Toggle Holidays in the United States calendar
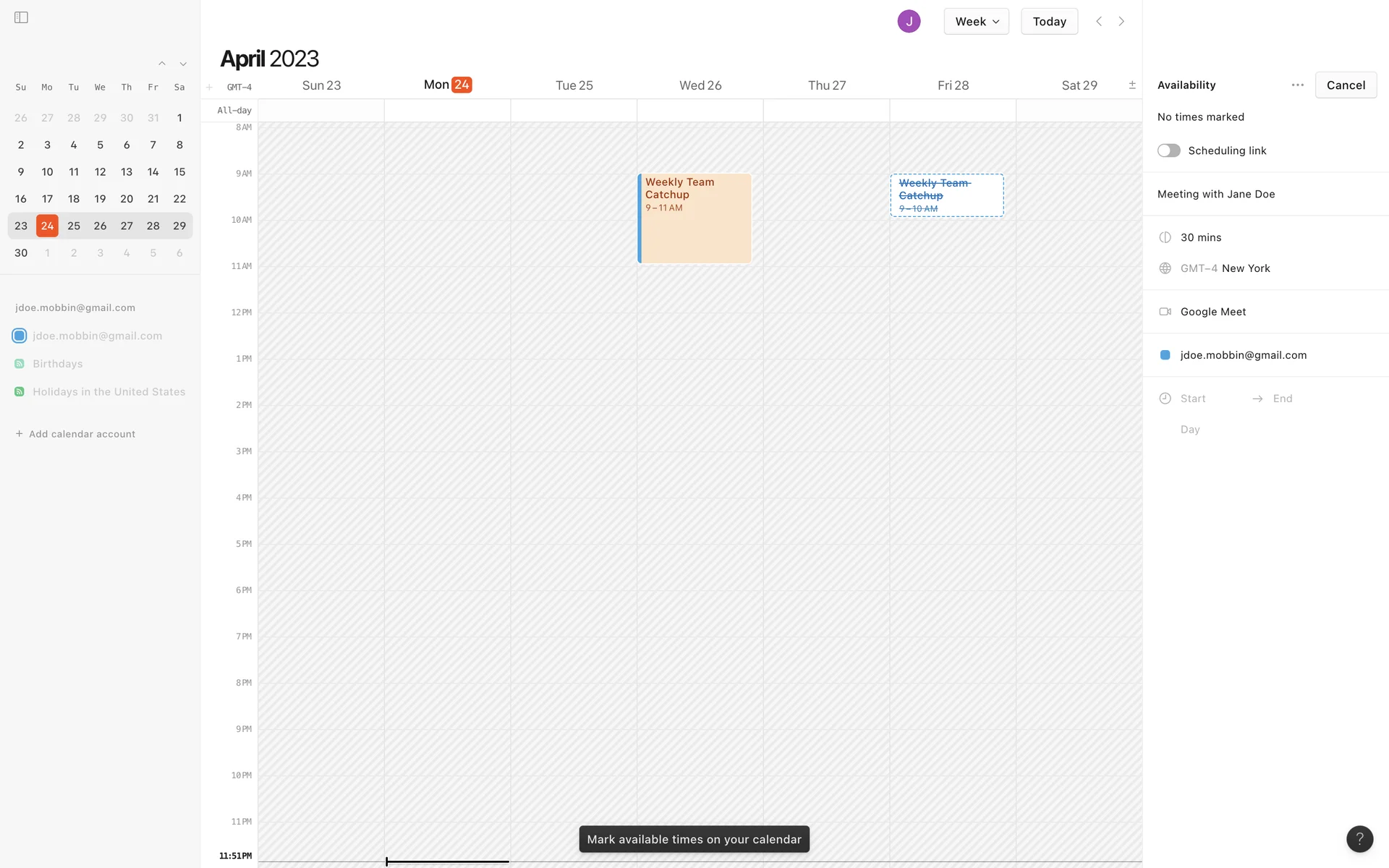1389x868 pixels. 20,392
